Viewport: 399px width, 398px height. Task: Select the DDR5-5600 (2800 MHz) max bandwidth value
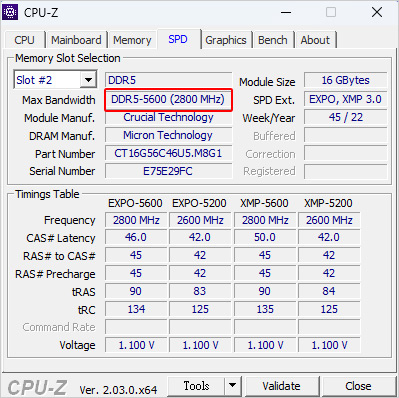[168, 99]
